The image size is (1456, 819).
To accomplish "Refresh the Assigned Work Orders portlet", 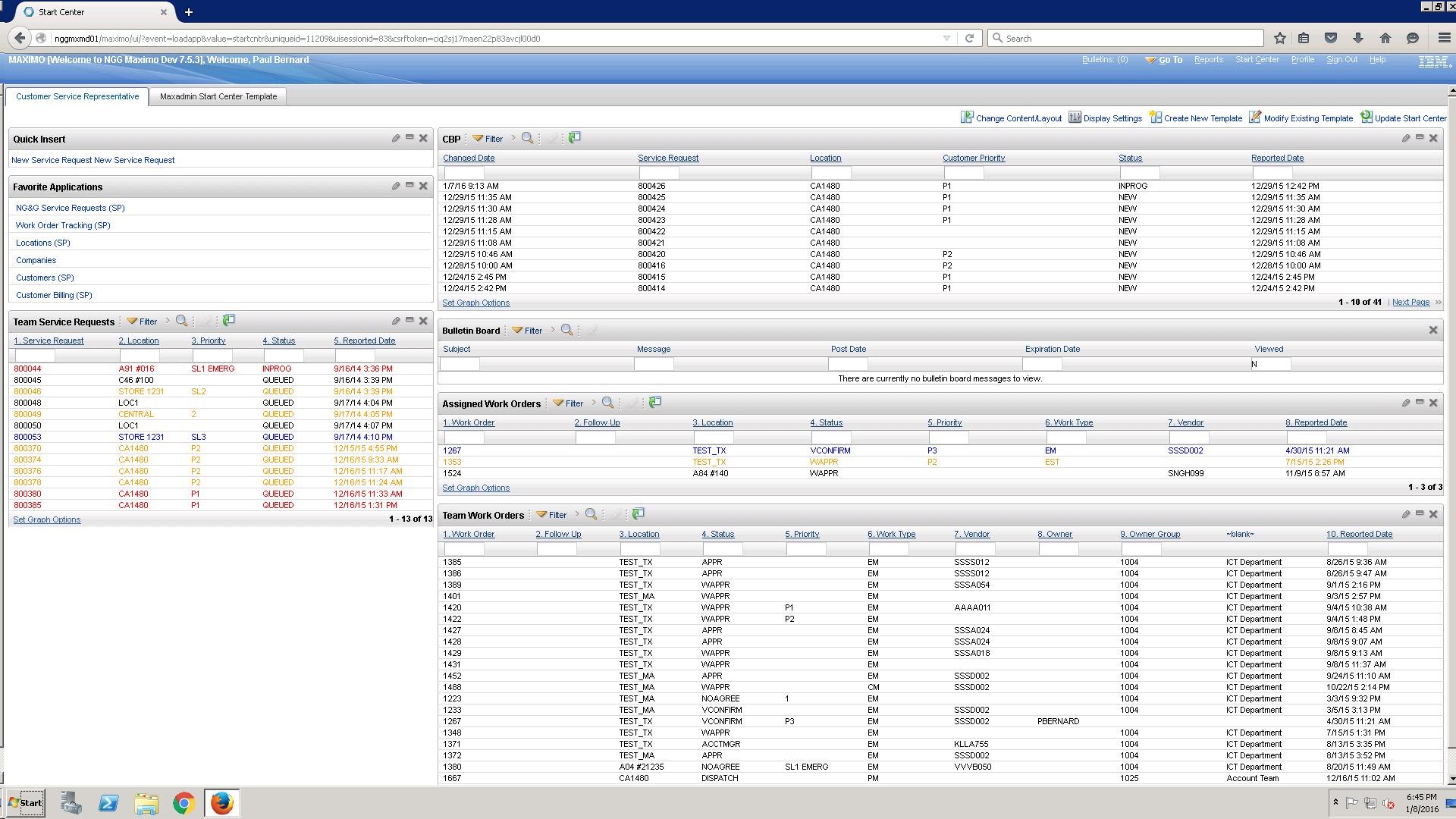I will [655, 403].
